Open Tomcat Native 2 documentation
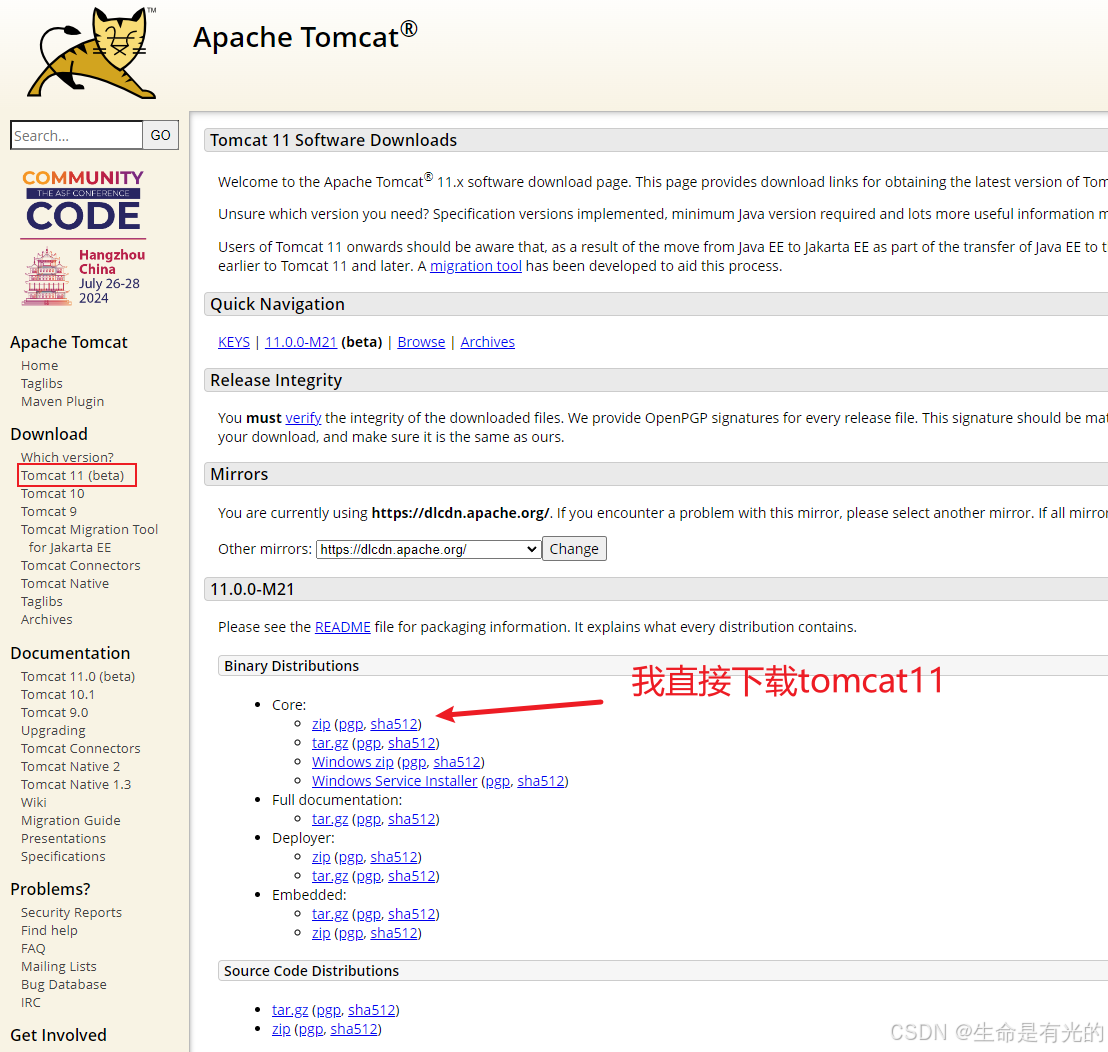This screenshot has width=1108, height=1052. click(x=71, y=767)
